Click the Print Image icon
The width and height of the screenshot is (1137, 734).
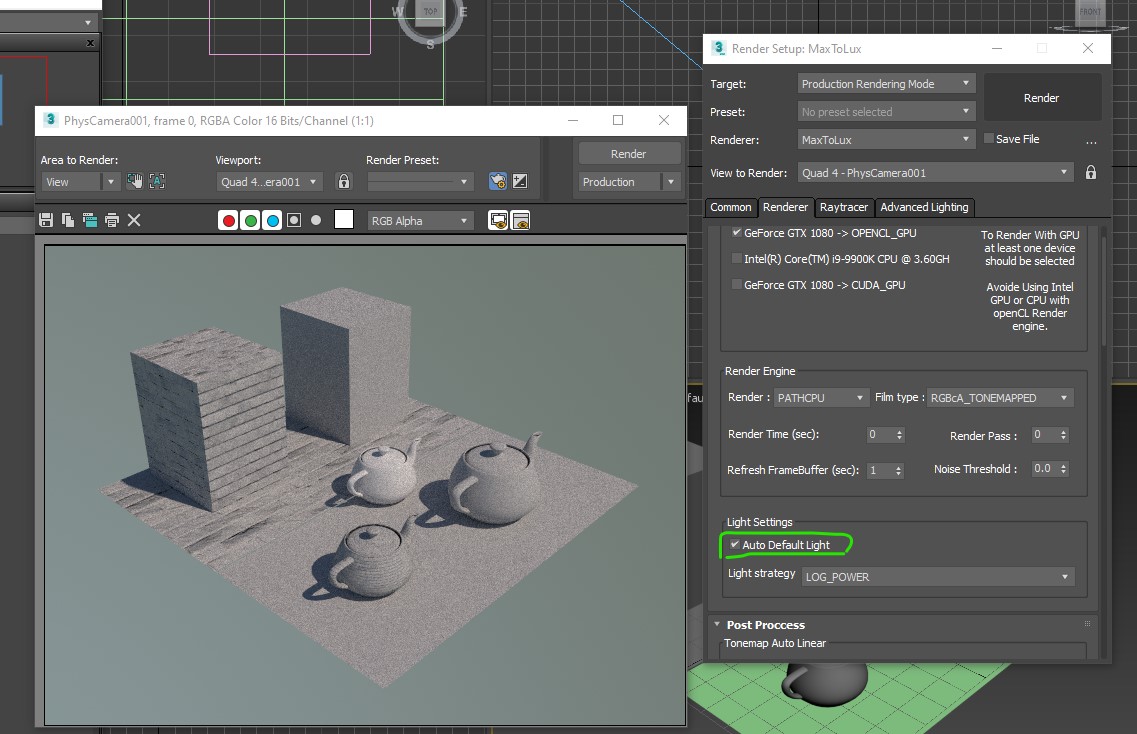coord(111,220)
